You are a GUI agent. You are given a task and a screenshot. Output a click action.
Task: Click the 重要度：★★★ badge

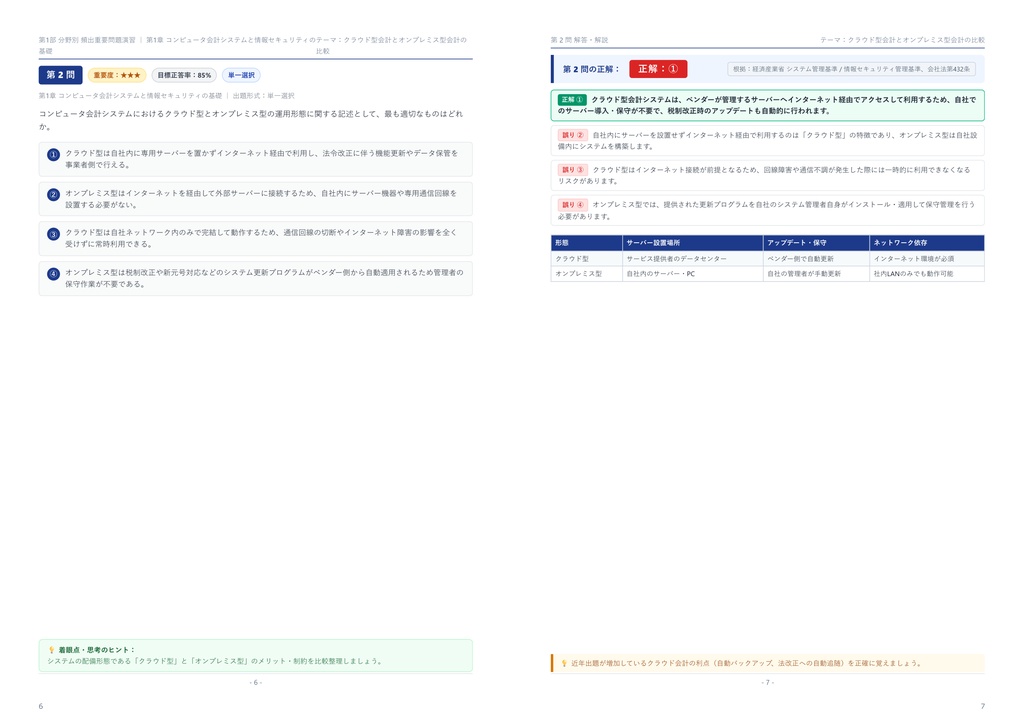click(116, 75)
